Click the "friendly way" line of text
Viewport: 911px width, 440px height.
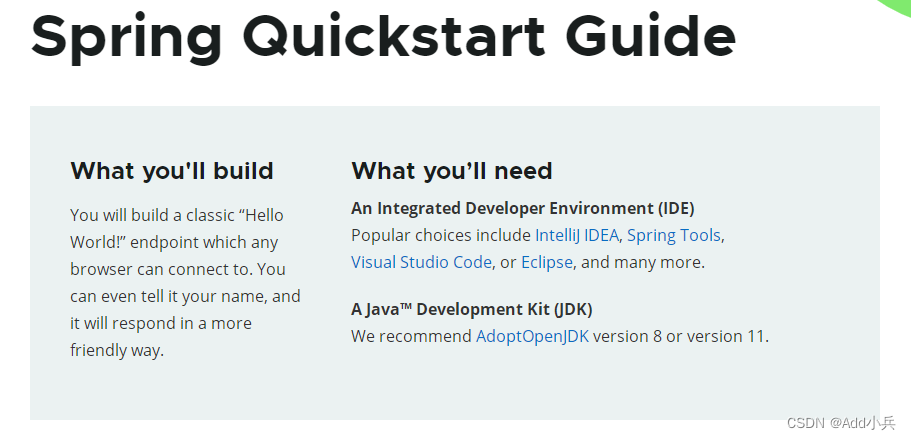(x=116, y=350)
